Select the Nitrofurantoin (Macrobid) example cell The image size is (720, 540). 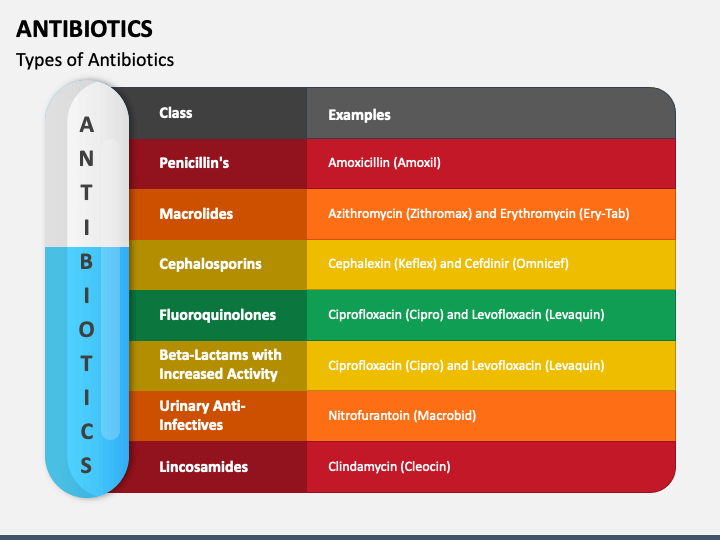coord(491,416)
